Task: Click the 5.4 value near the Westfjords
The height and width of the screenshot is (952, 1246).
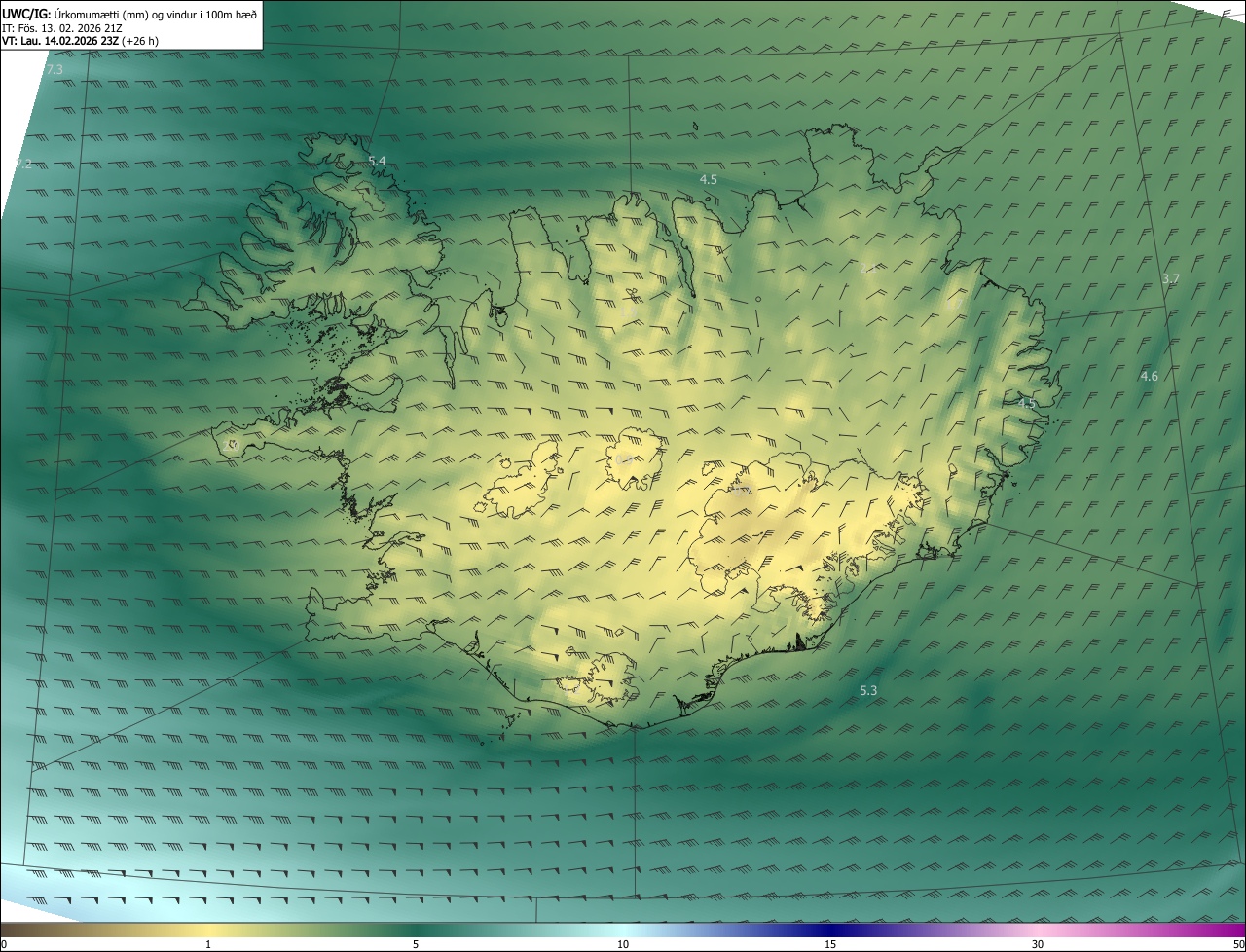Action: 377,161
